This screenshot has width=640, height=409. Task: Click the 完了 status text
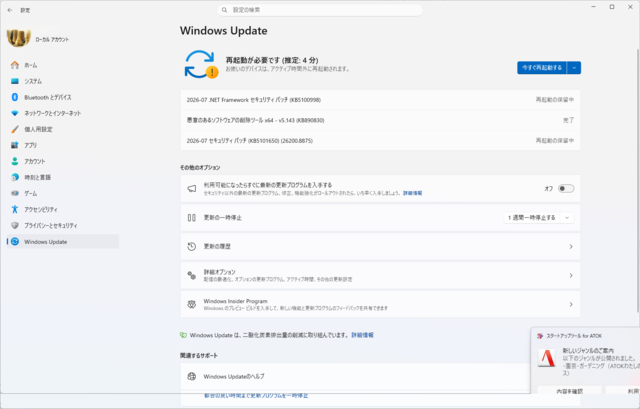[568, 120]
